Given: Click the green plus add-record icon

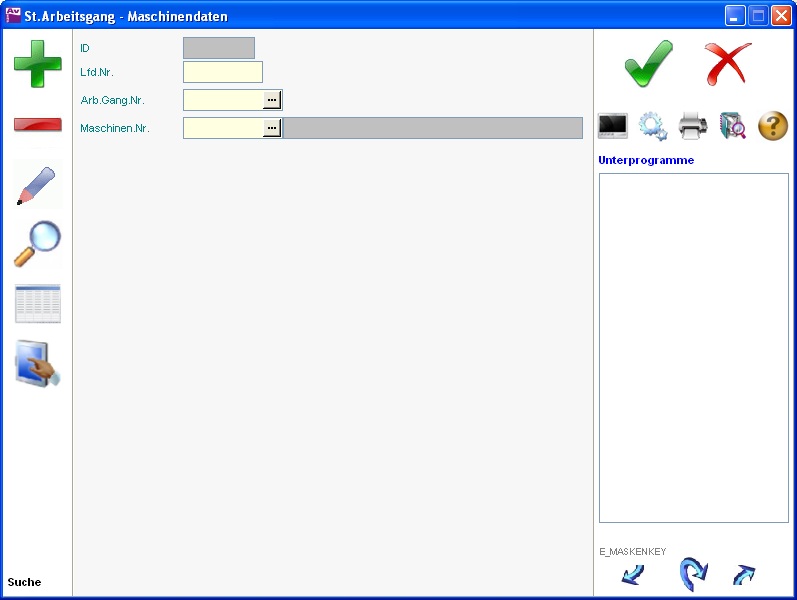Looking at the screenshot, I should 37,64.
